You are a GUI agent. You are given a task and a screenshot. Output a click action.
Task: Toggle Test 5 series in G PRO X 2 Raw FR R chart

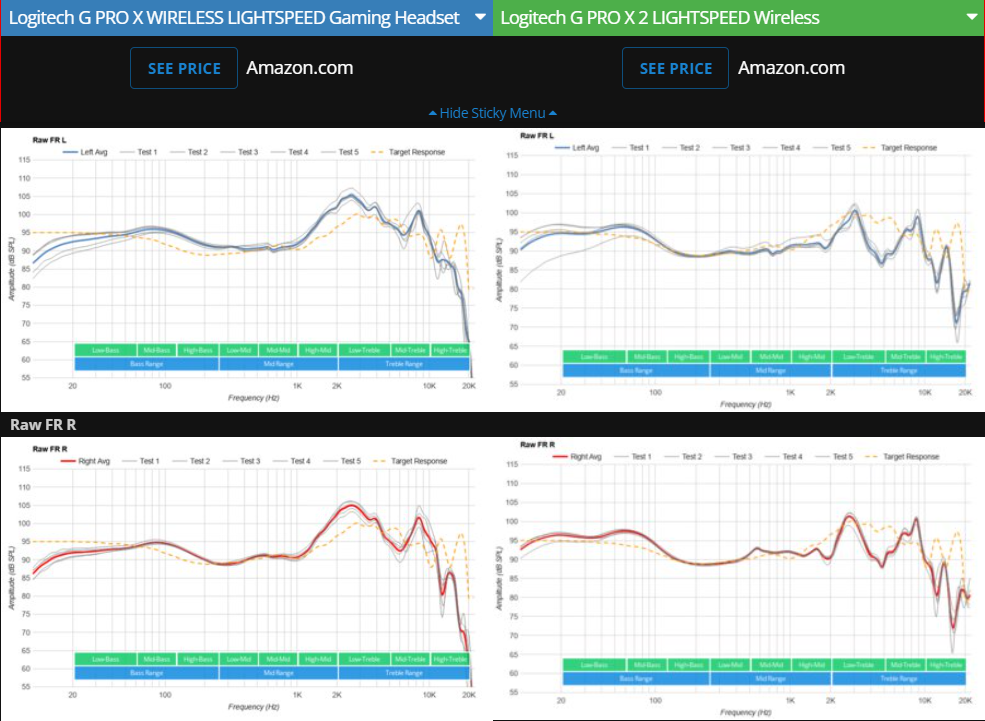834,457
